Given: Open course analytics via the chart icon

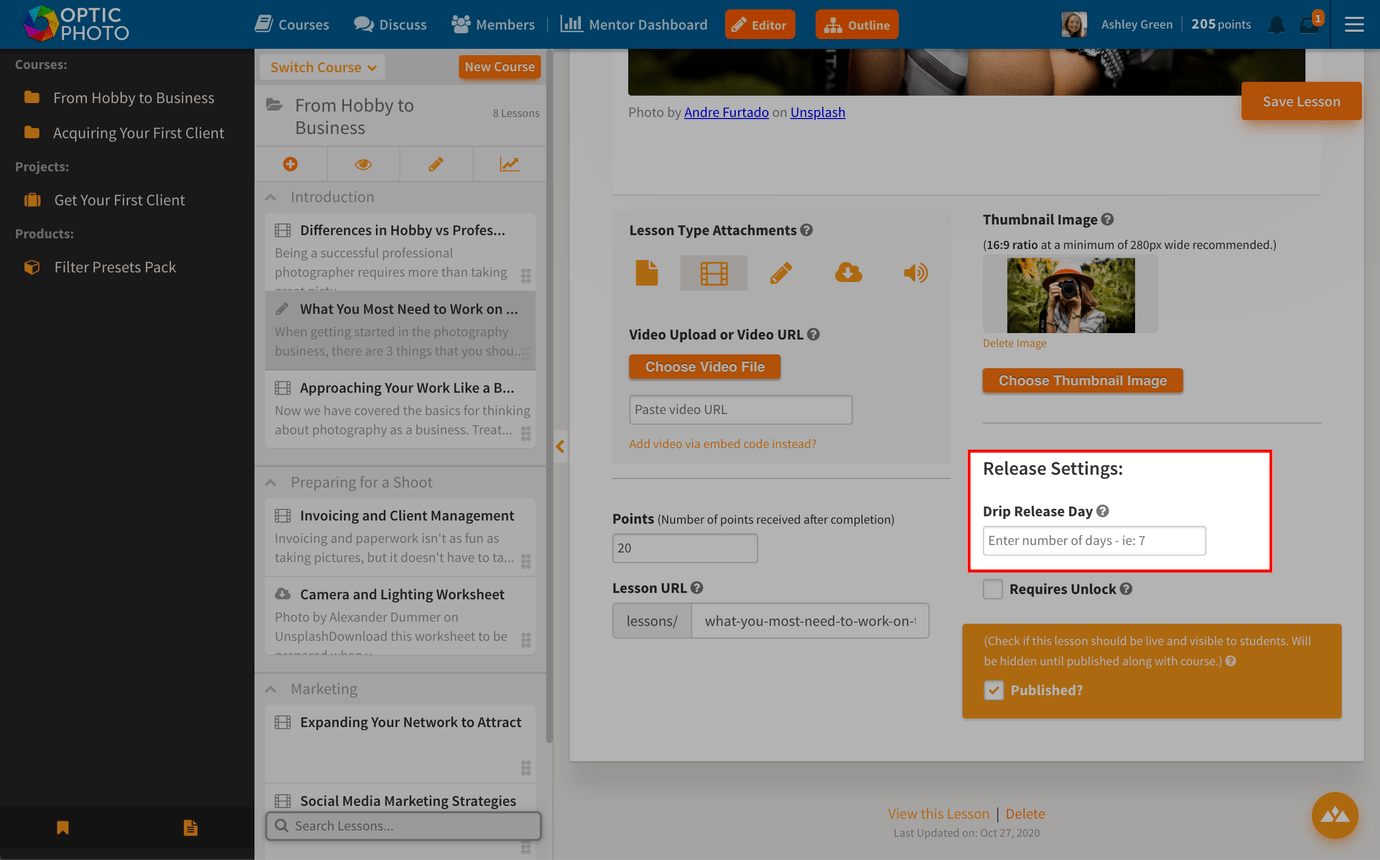Looking at the screenshot, I should 509,163.
